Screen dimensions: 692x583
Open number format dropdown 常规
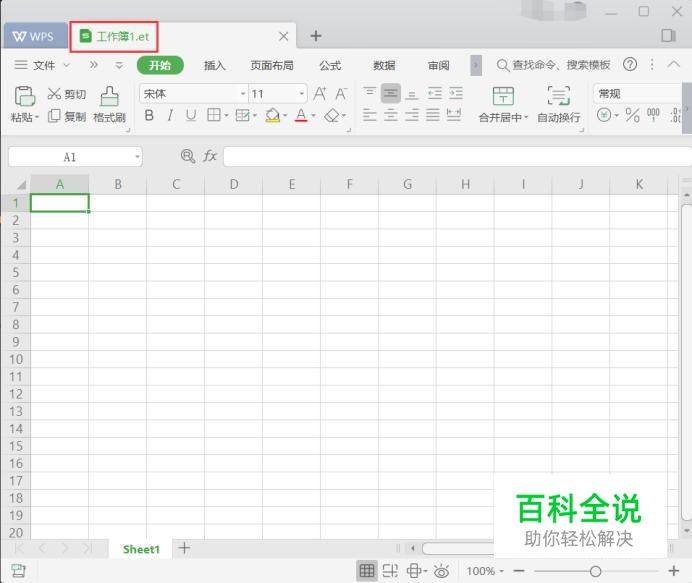(x=638, y=94)
